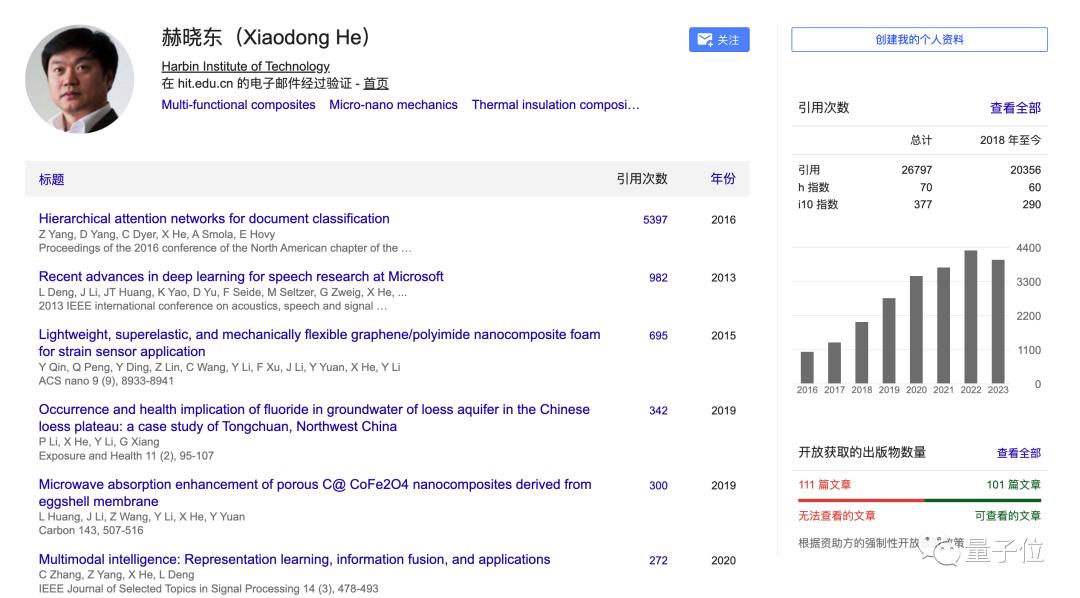Sort articles by 标题 column header
1080x598 pixels.
coord(52,179)
